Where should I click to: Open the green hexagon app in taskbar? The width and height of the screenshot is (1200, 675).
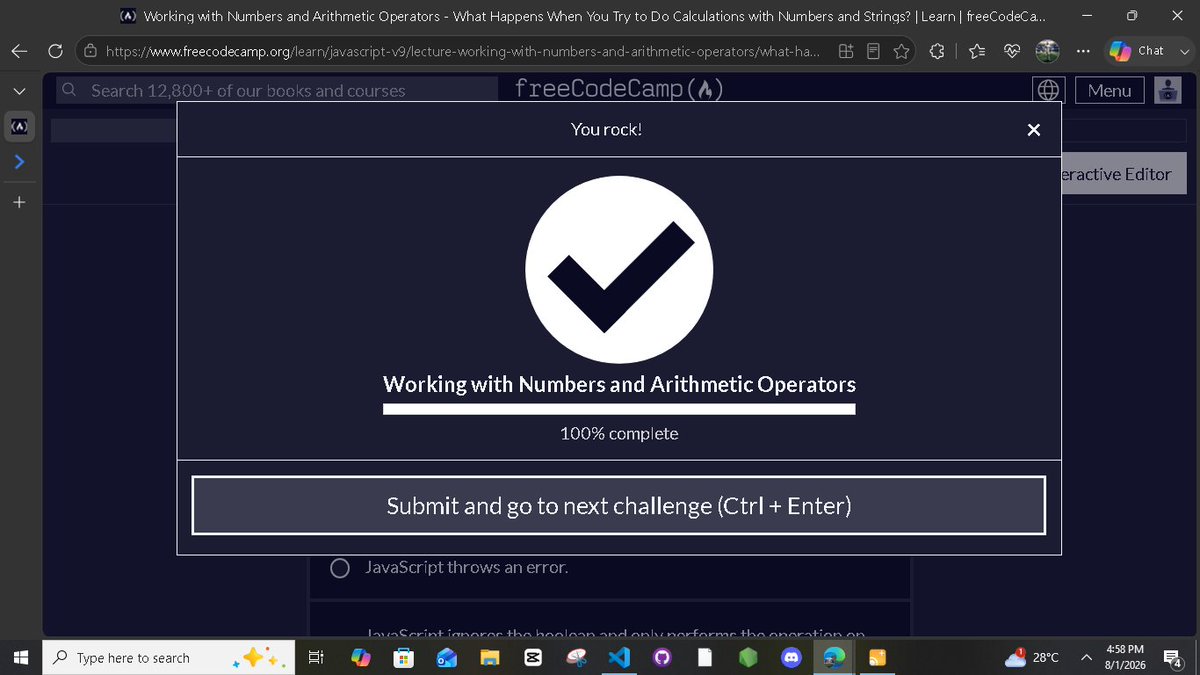pyautogui.click(x=748, y=657)
